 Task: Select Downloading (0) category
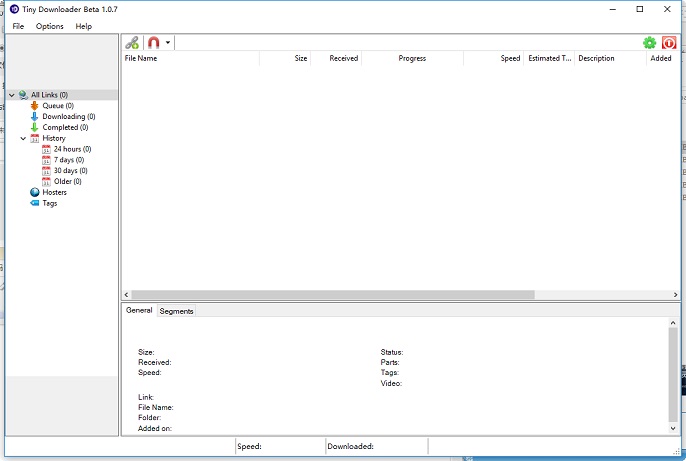(69, 116)
